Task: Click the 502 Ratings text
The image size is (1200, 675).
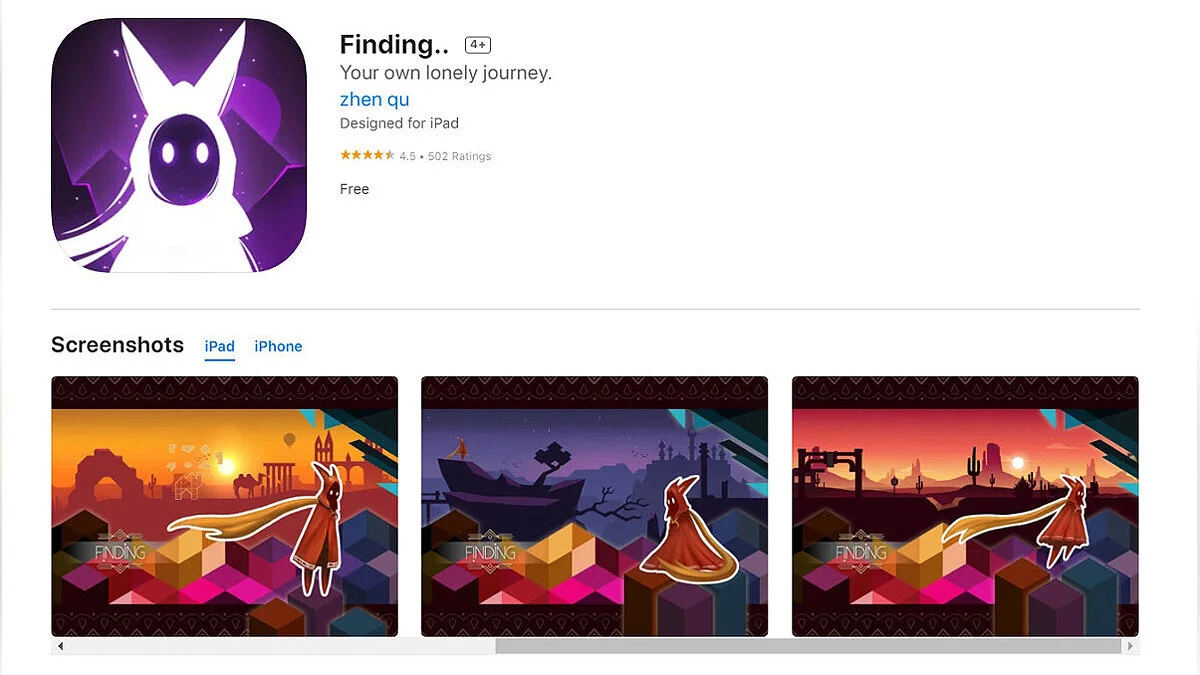Action: pos(459,156)
